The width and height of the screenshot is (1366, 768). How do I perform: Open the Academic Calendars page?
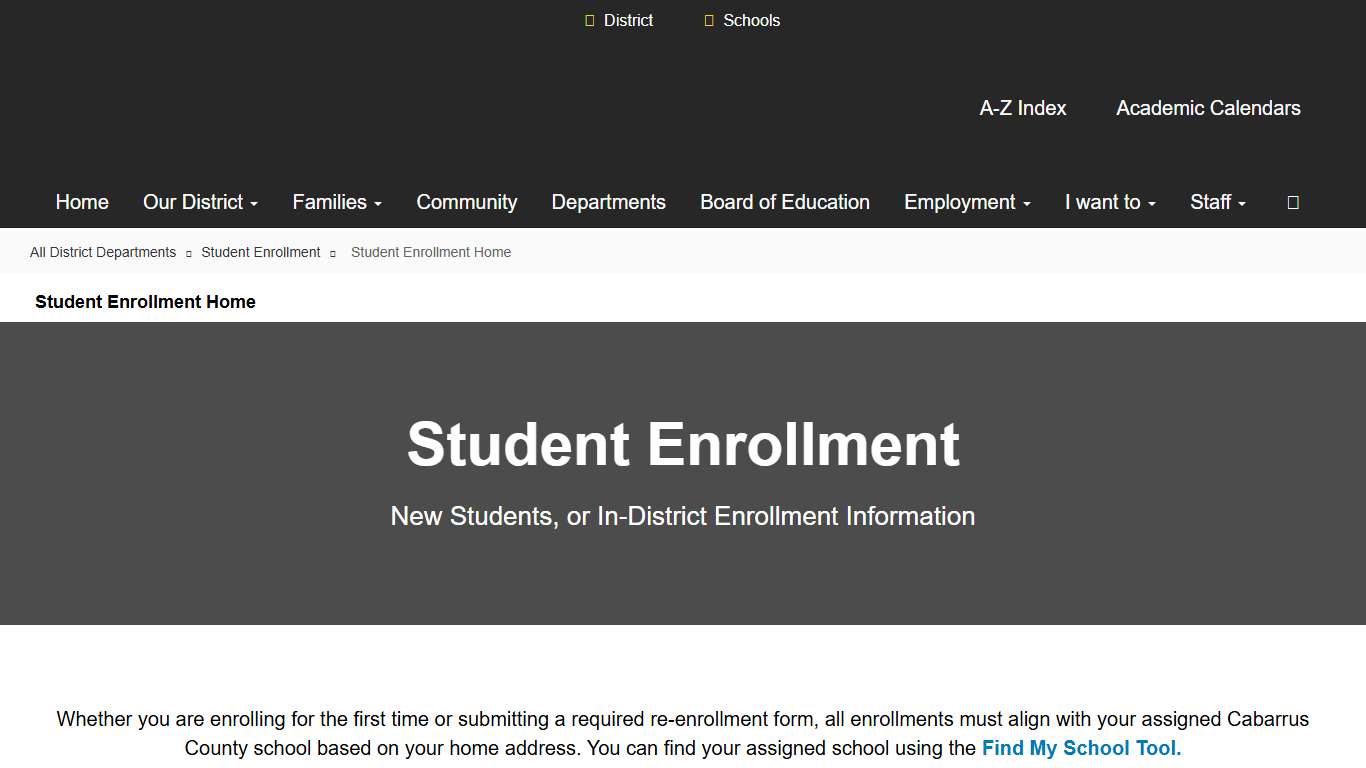[x=1207, y=108]
